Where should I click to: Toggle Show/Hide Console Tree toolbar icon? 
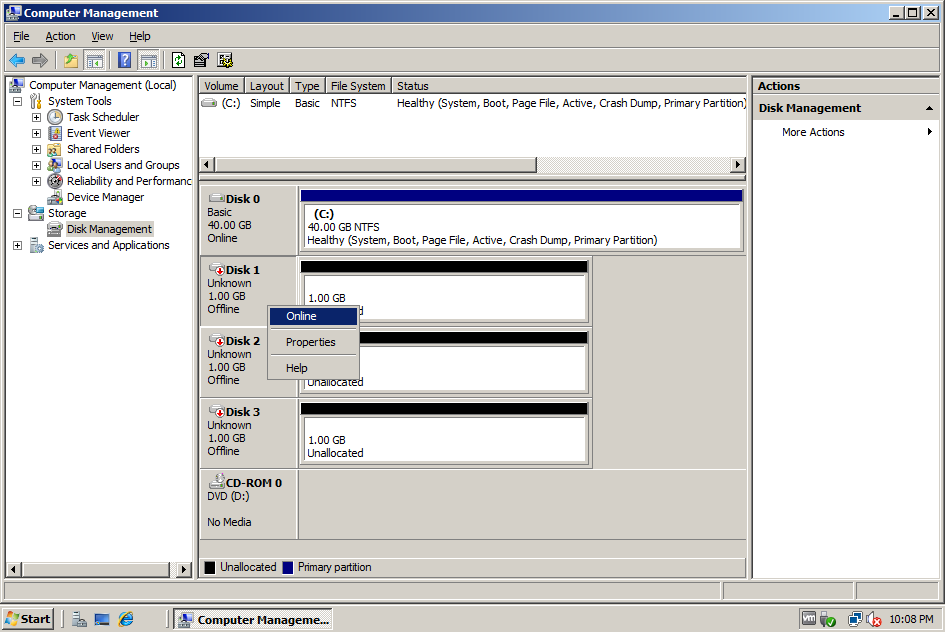[x=95, y=60]
